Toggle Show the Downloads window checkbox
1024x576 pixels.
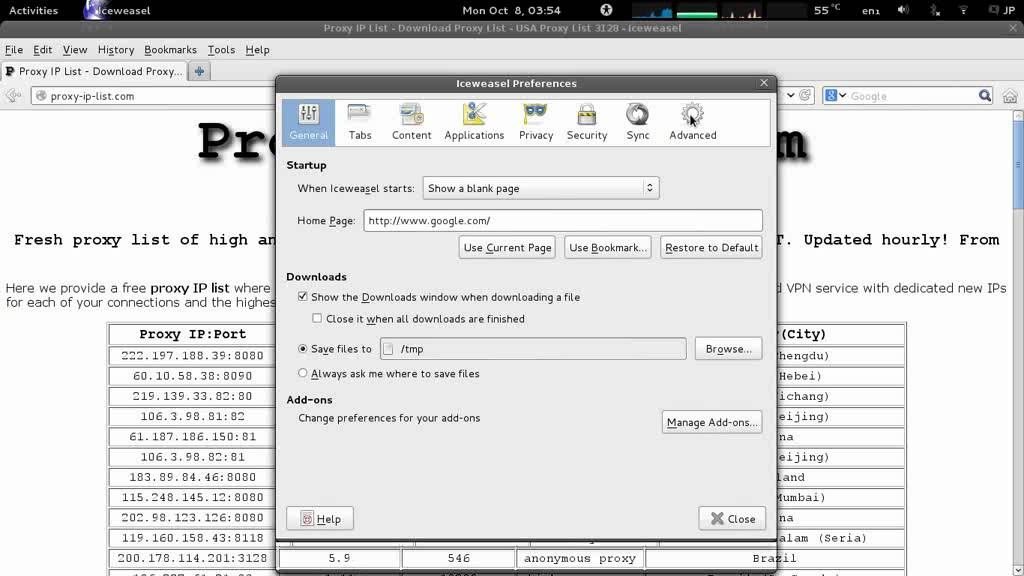302,296
